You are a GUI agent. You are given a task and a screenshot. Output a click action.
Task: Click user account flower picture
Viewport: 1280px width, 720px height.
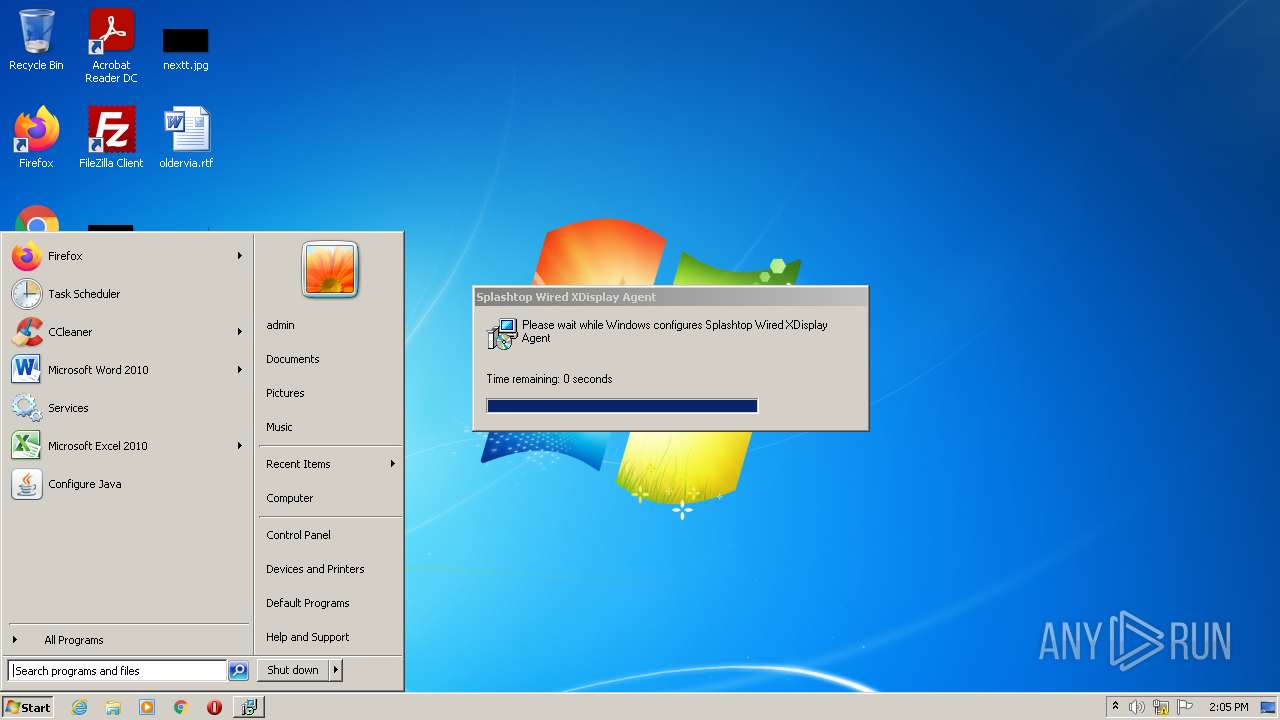330,270
